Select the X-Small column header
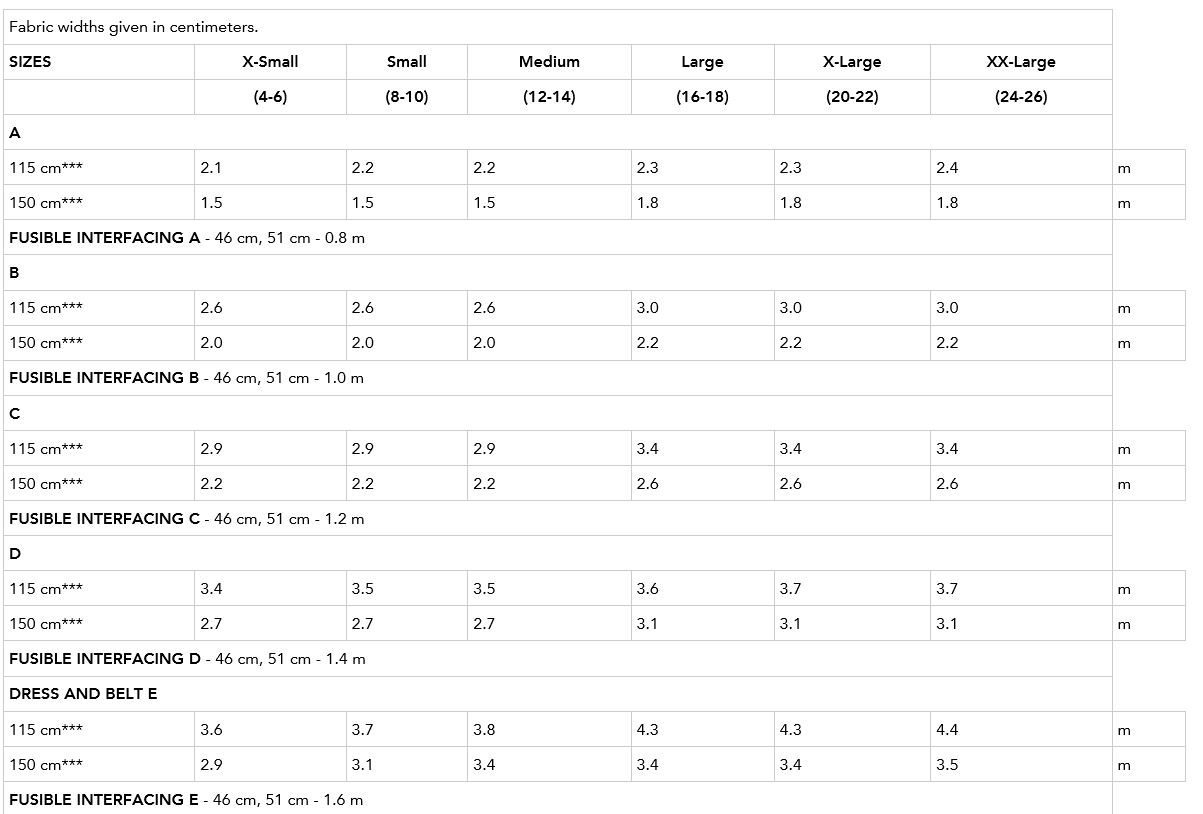1203x814 pixels. click(x=270, y=62)
